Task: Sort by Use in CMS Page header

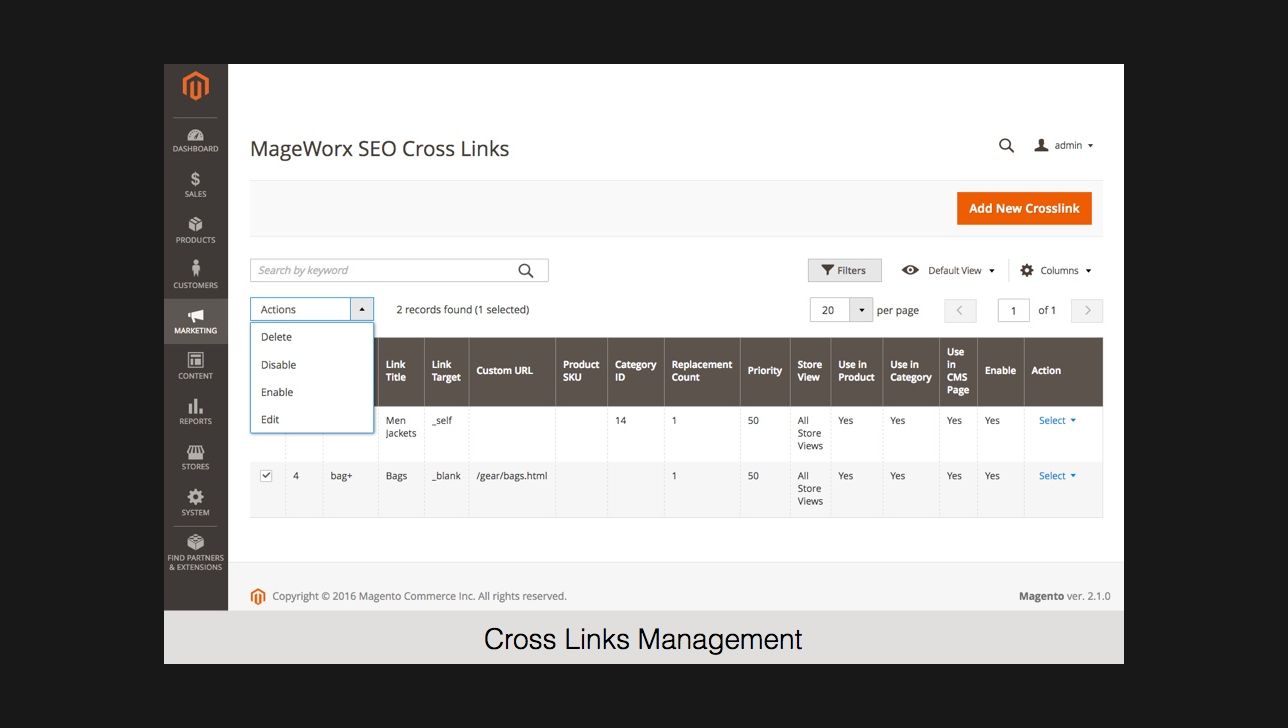Action: [958, 371]
